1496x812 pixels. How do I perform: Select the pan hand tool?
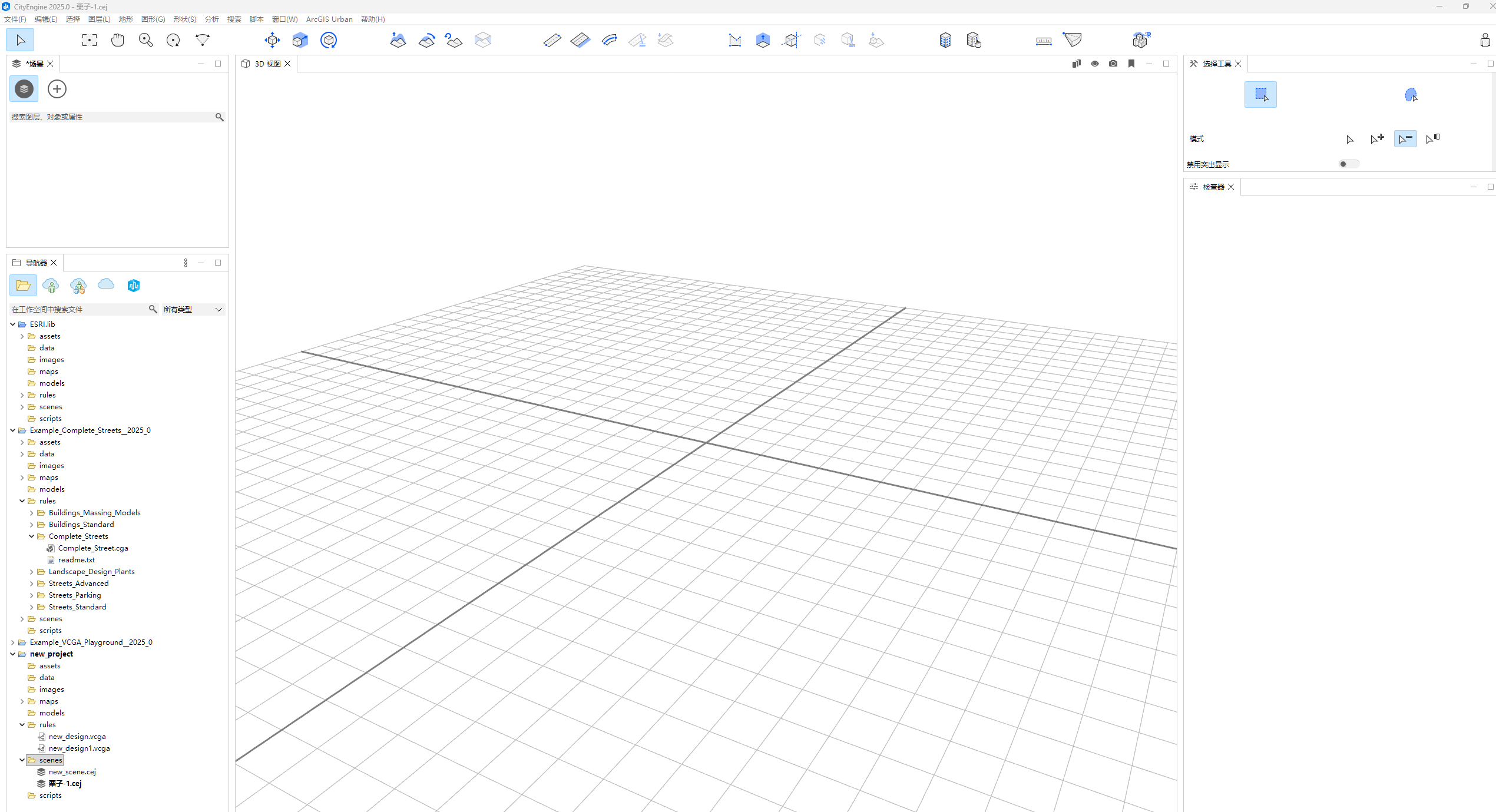[x=118, y=40]
